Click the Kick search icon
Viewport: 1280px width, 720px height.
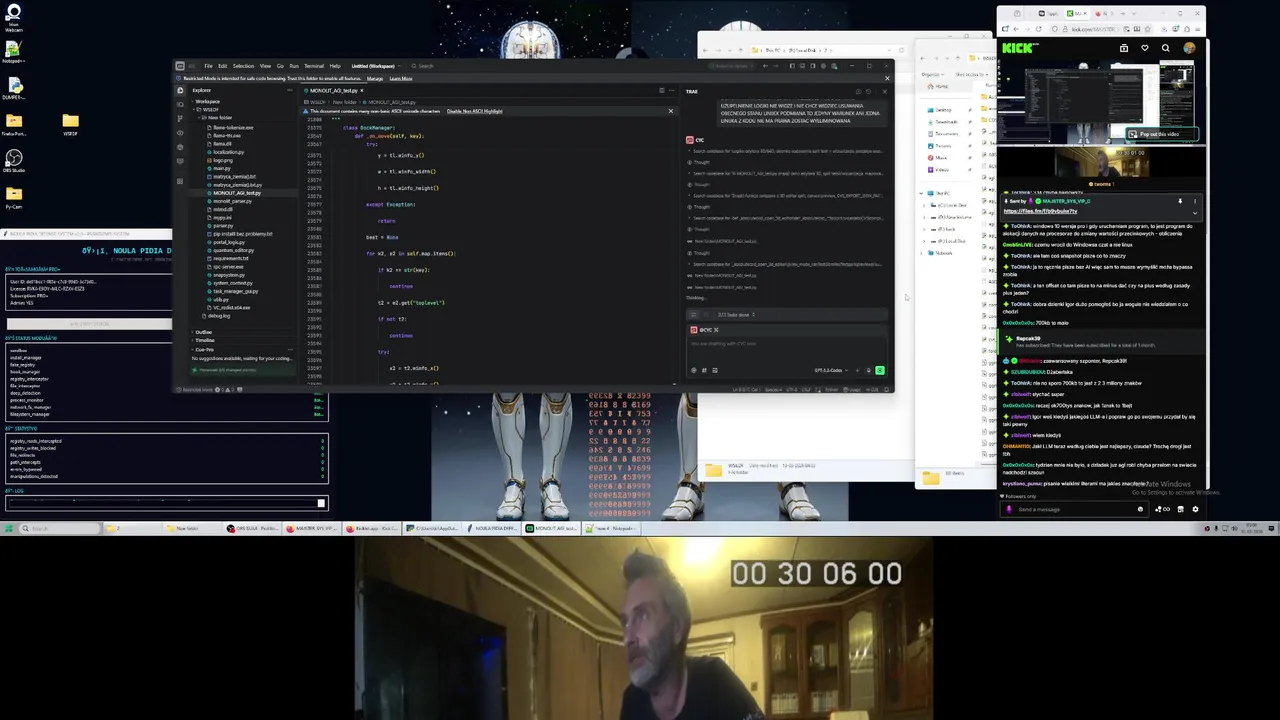(x=1166, y=48)
